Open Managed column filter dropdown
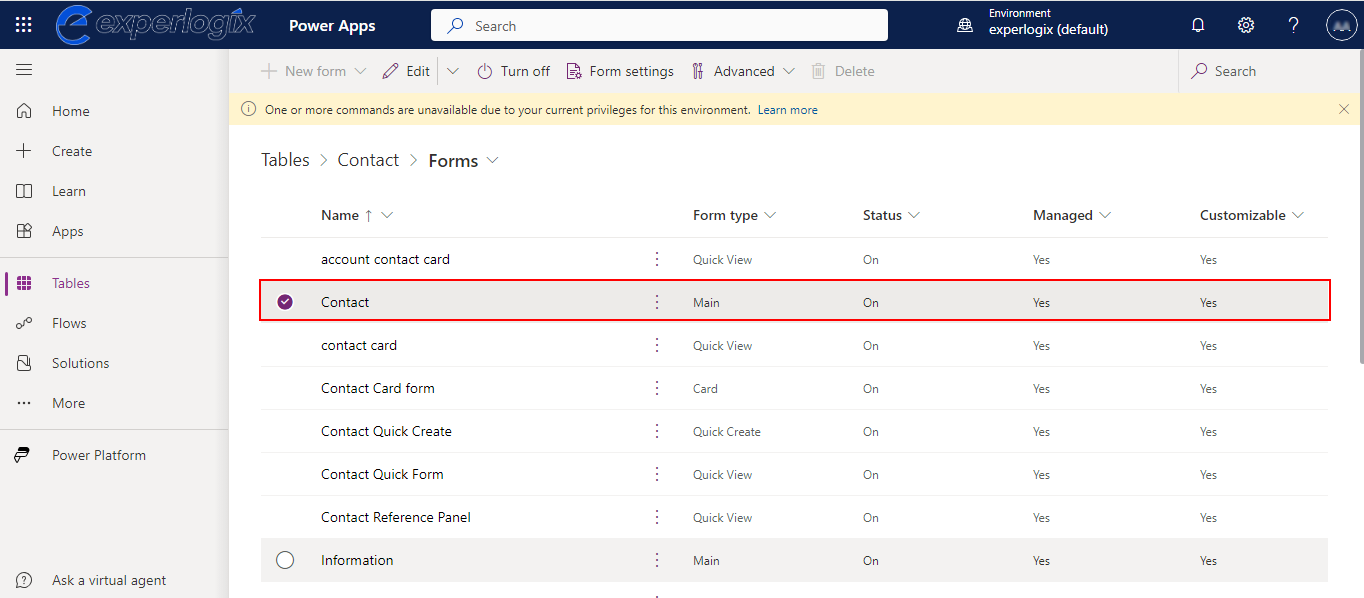Image resolution: width=1364 pixels, height=598 pixels. pyautogui.click(x=1105, y=215)
